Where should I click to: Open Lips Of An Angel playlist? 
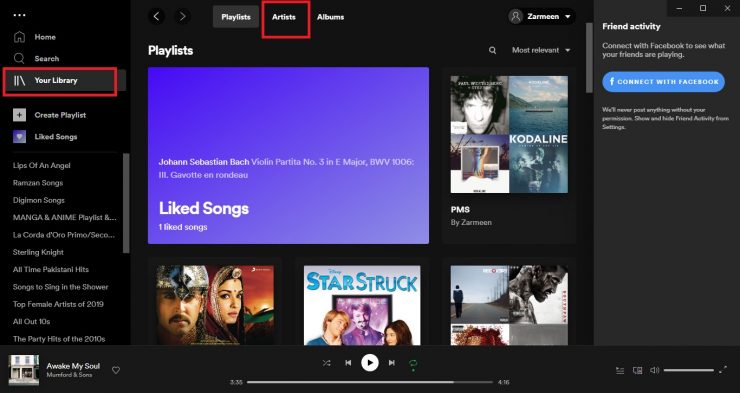click(x=42, y=166)
